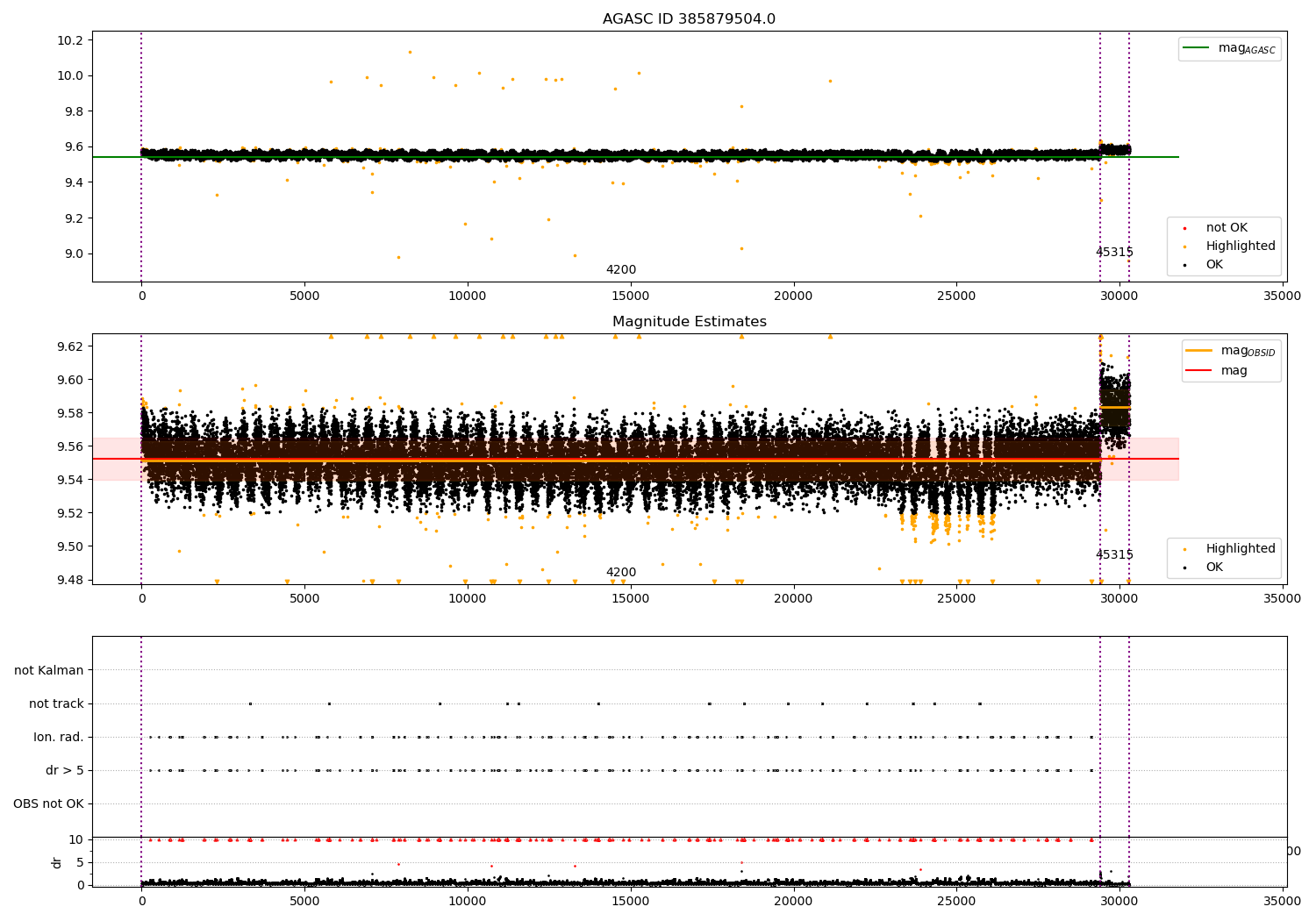
Task: Click the 10 y-axis tick of the dr panel
Action: (76, 839)
